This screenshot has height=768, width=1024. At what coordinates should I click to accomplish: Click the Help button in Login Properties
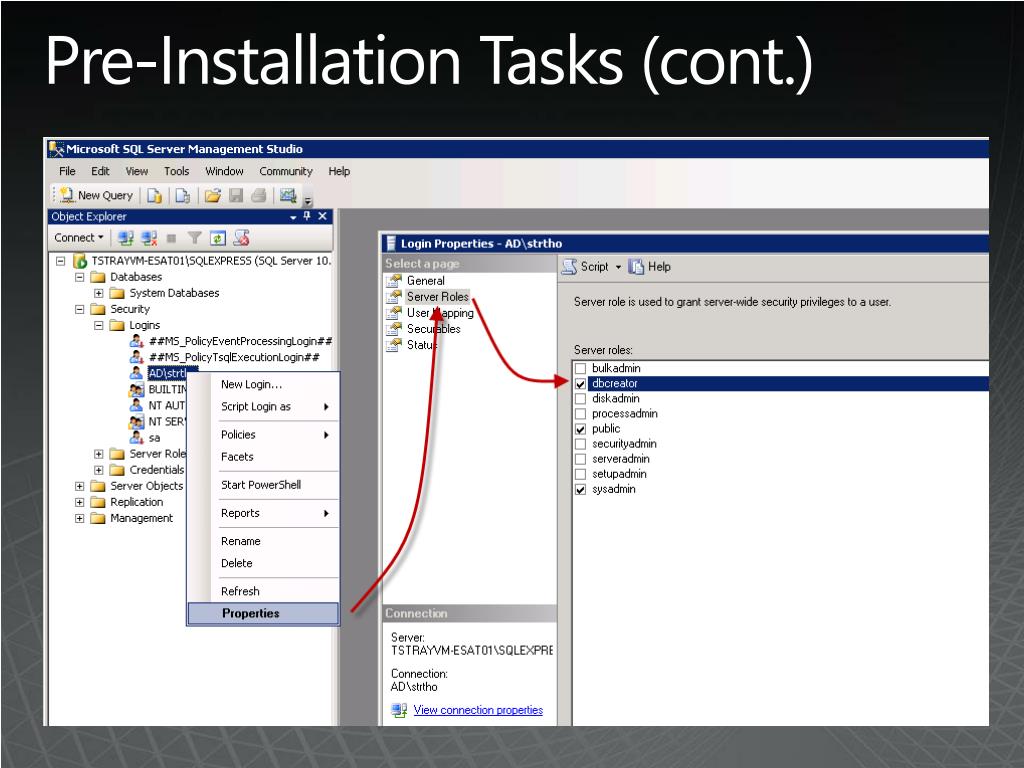pyautogui.click(x=650, y=266)
